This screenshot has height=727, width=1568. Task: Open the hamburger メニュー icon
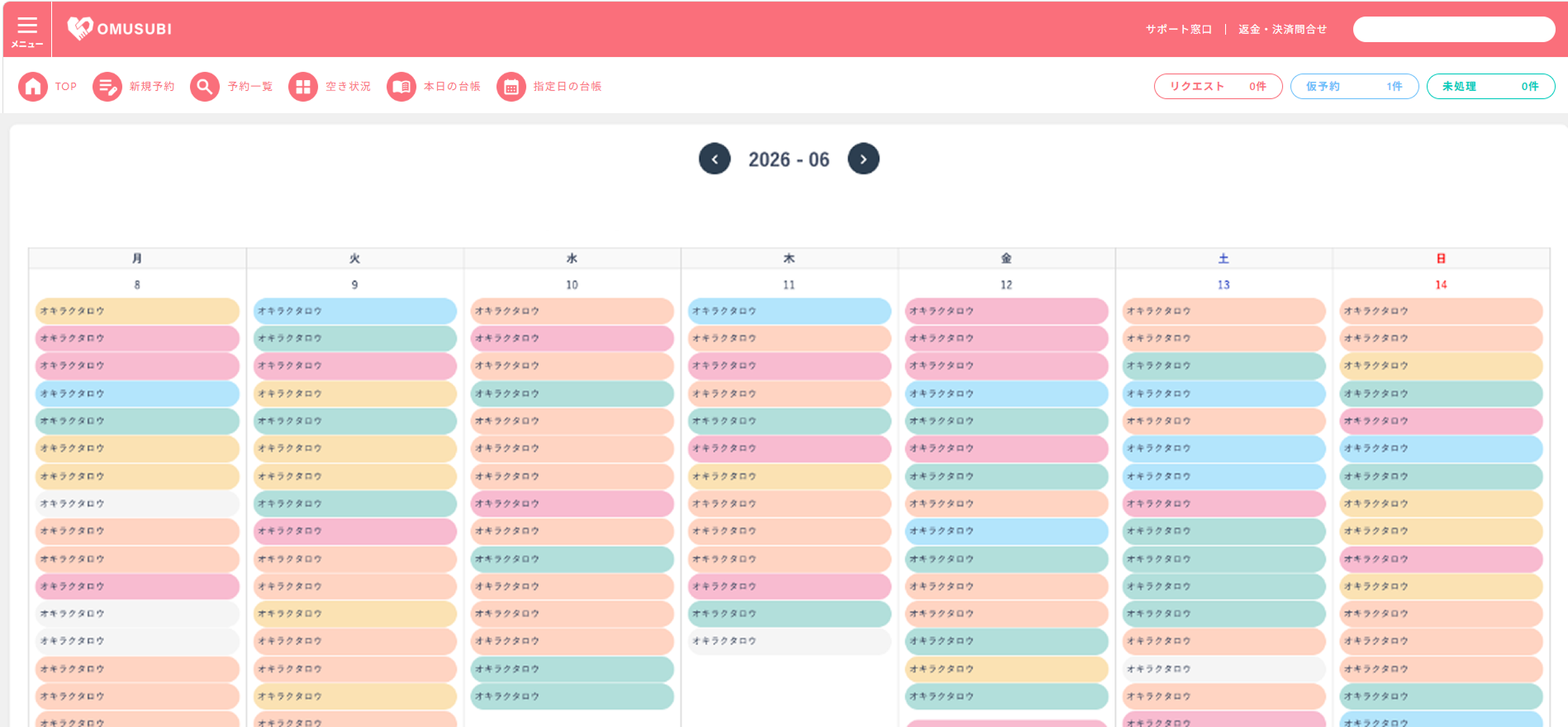[27, 30]
